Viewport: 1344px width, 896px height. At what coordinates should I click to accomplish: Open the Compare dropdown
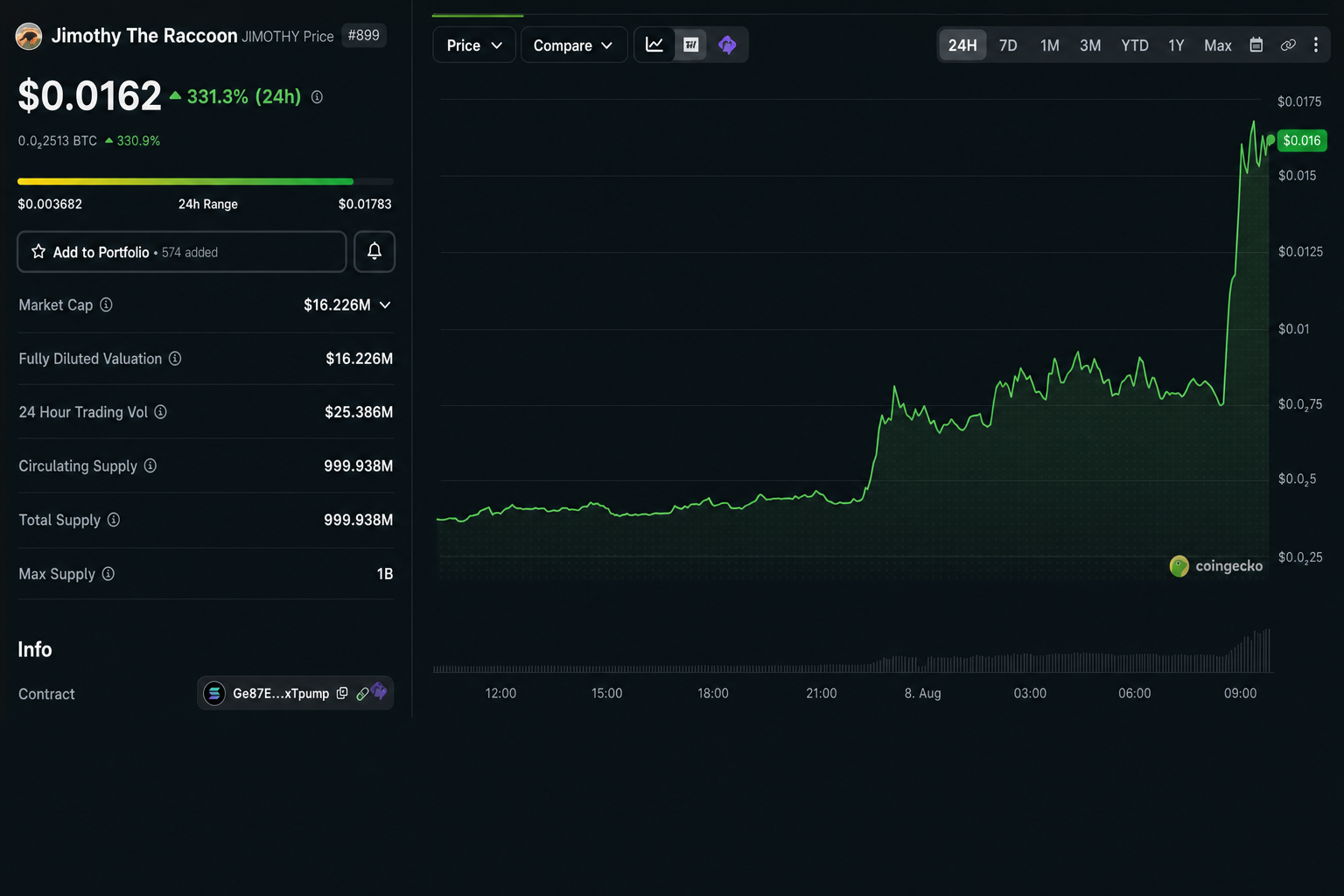(x=574, y=45)
